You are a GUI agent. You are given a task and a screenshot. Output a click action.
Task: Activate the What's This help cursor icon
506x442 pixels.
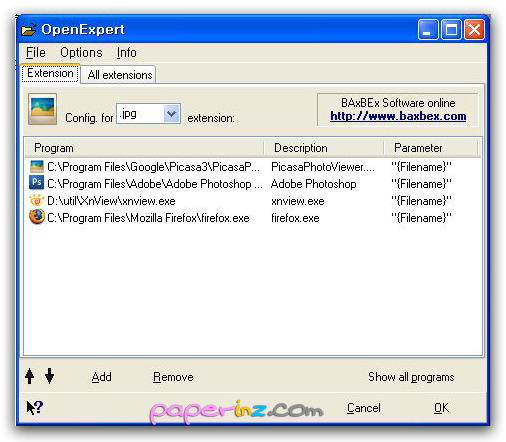(x=35, y=407)
